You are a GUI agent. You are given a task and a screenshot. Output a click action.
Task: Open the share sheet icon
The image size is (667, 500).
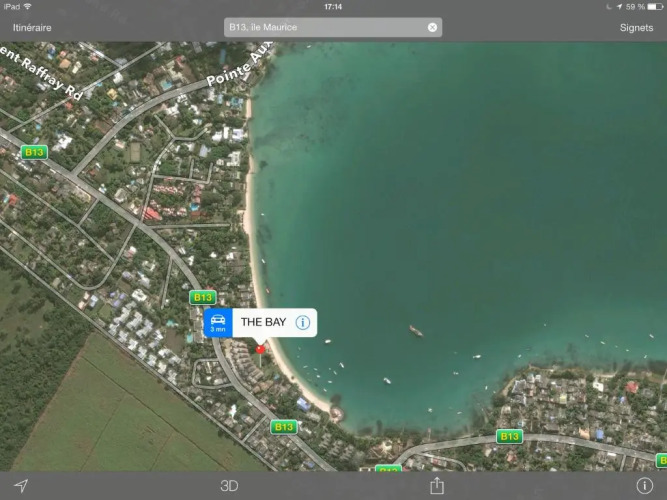(x=436, y=485)
